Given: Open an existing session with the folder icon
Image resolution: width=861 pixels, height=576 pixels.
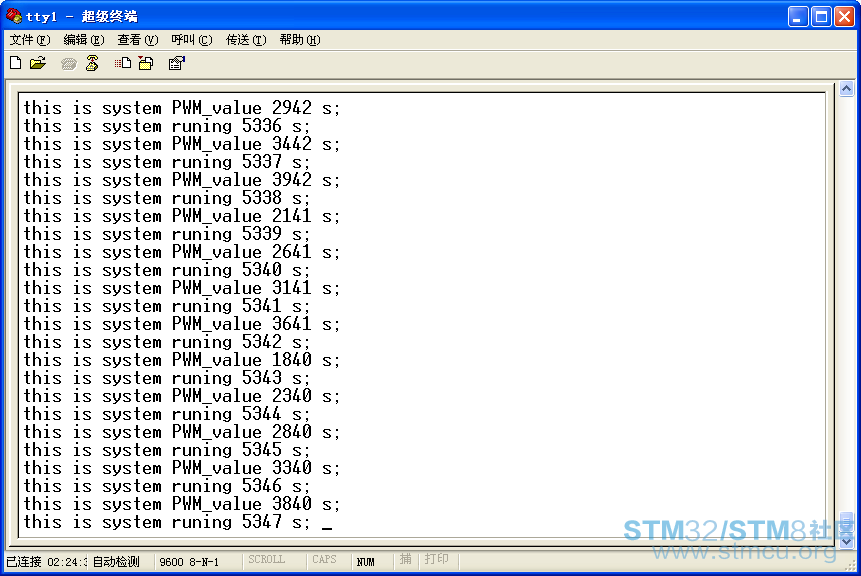Looking at the screenshot, I should coord(38,63).
